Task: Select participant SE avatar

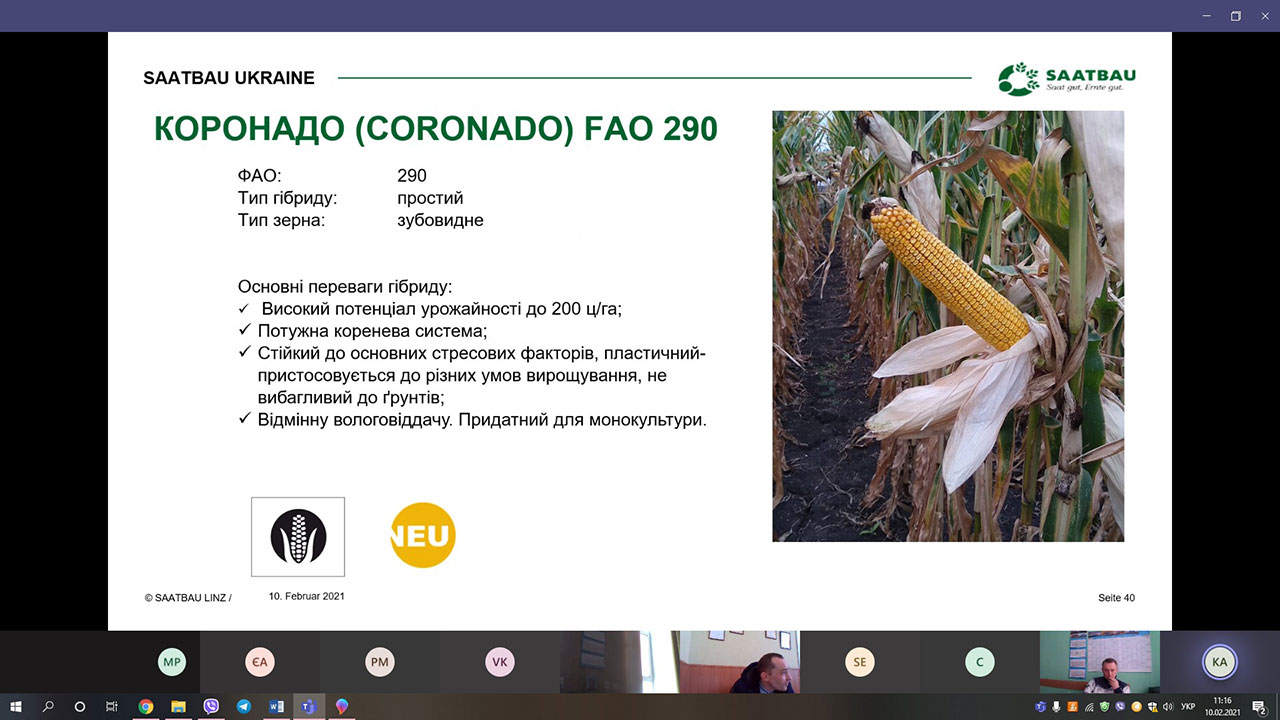Action: [859, 661]
